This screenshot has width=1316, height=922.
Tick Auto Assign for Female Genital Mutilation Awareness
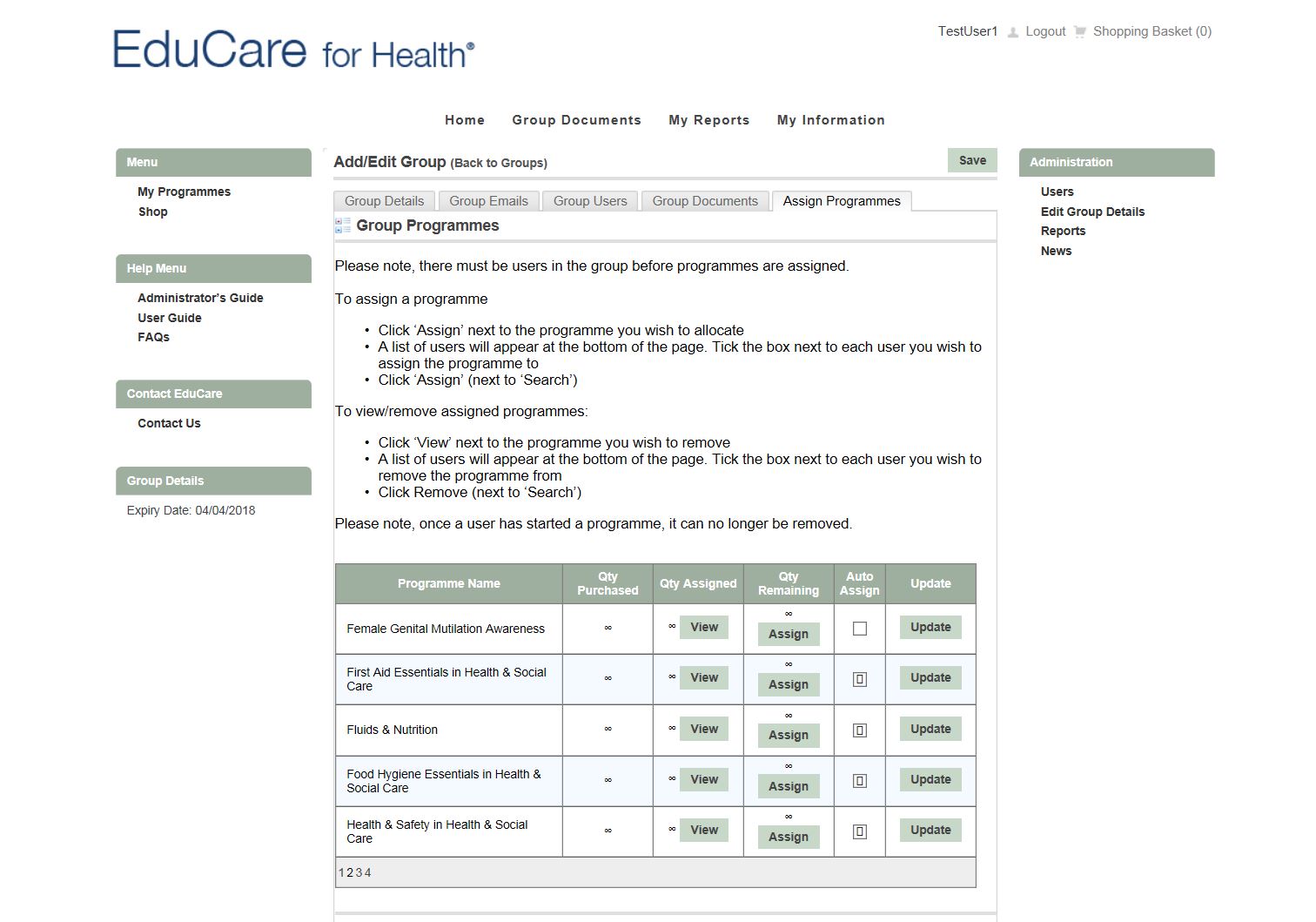860,629
